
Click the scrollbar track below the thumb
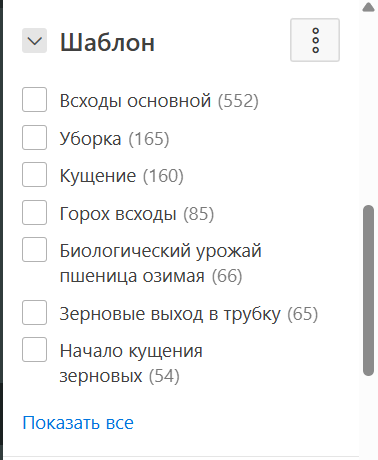(x=368, y=417)
